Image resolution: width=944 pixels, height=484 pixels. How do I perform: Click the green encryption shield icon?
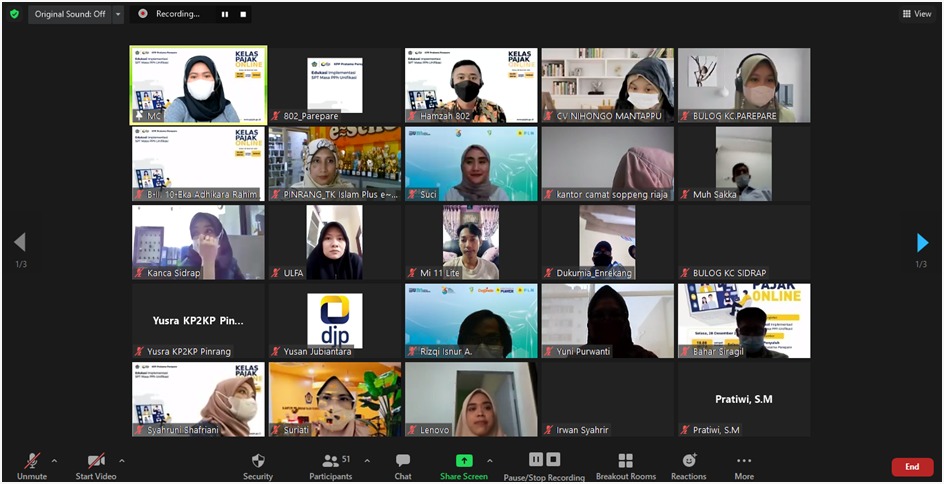[14, 14]
